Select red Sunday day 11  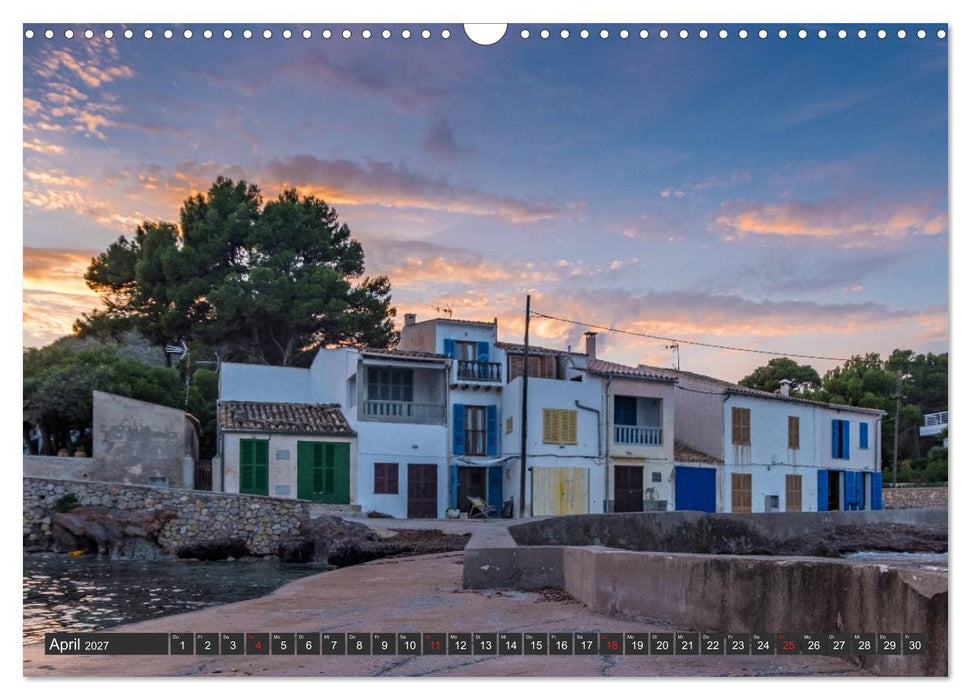click(435, 644)
